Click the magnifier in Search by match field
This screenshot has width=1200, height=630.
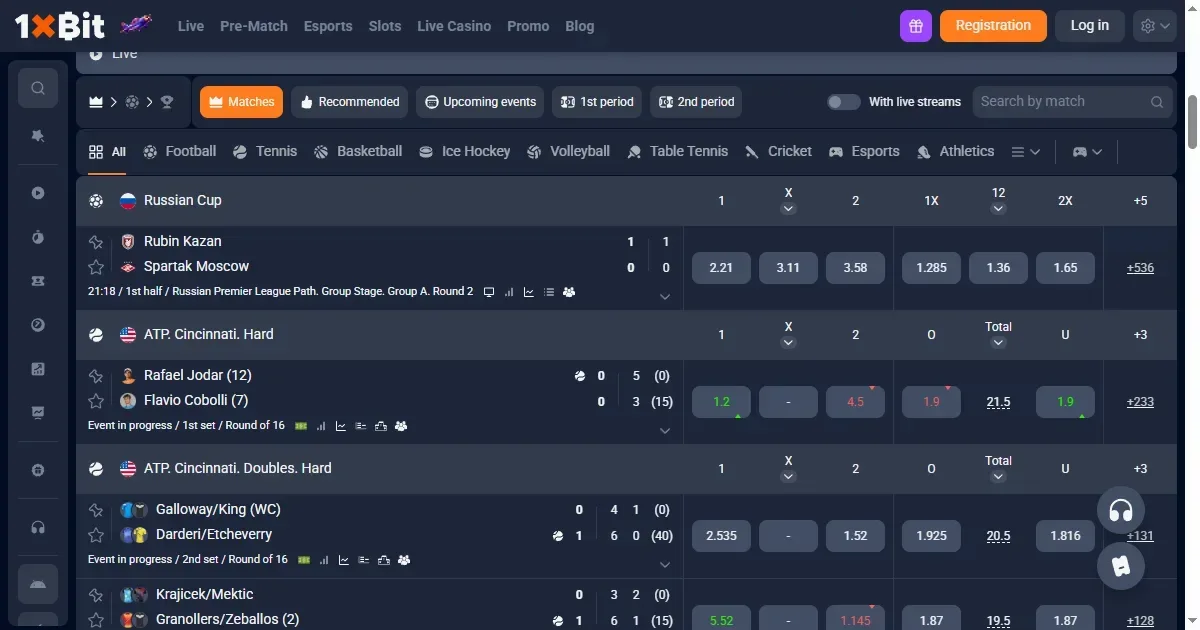tap(1157, 102)
